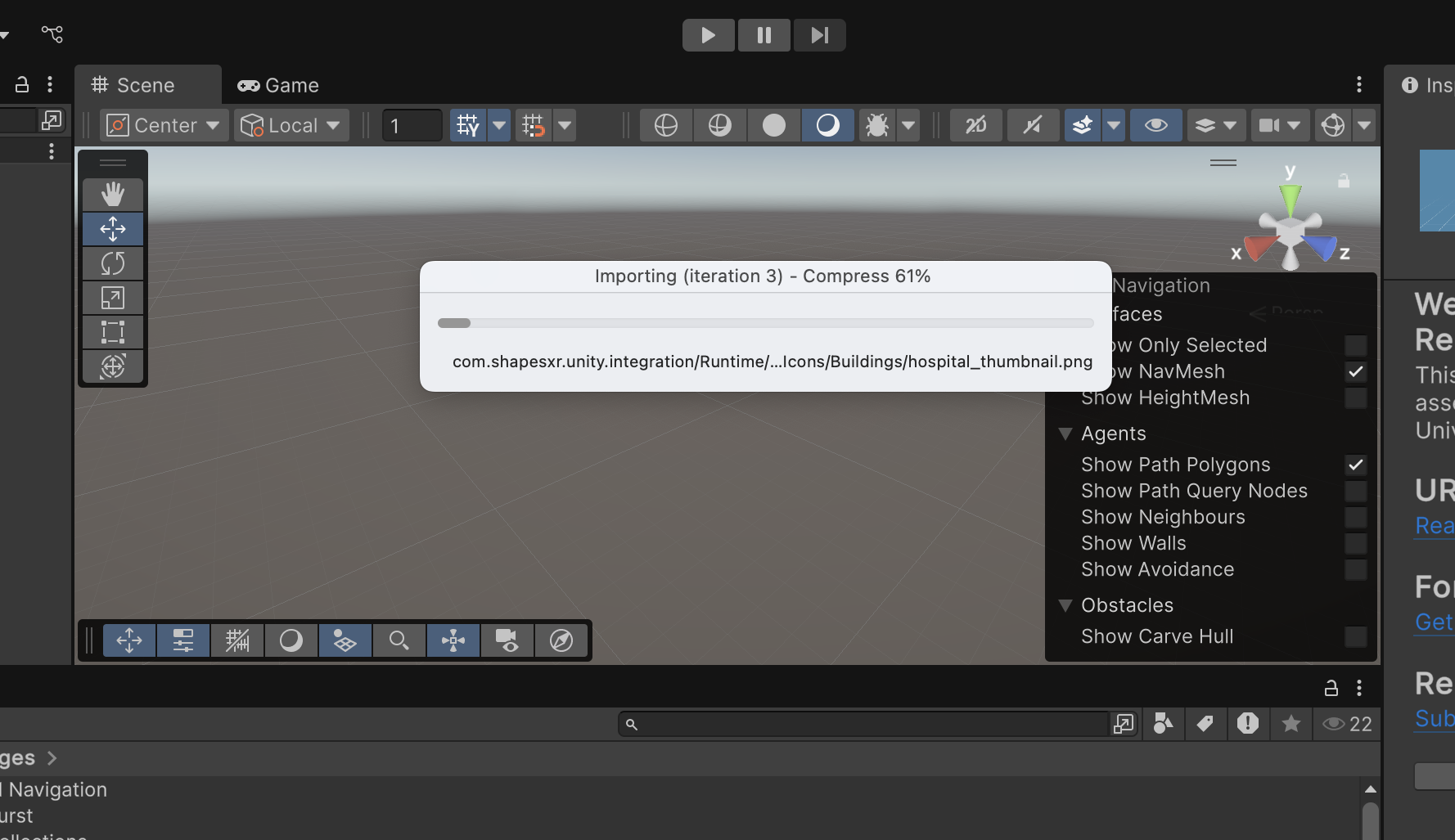Click the import progress bar
1455x840 pixels.
point(765,323)
